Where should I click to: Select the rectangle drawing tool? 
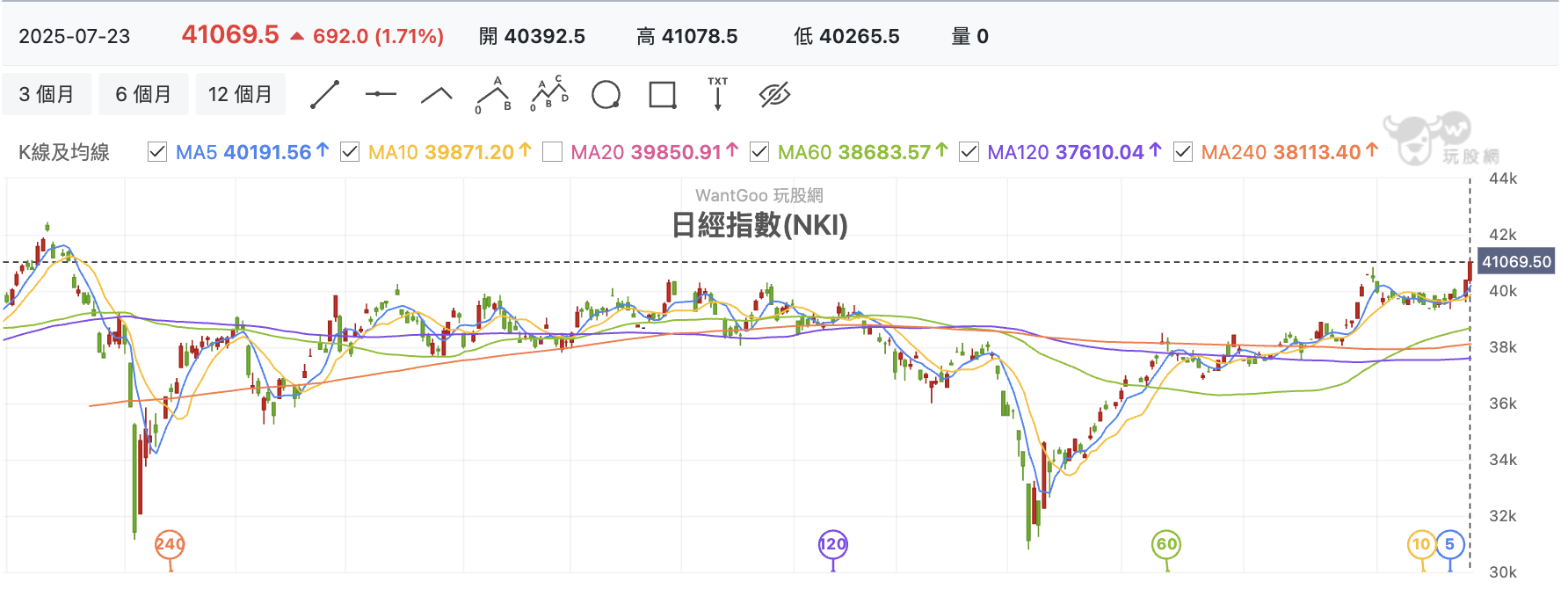click(662, 95)
